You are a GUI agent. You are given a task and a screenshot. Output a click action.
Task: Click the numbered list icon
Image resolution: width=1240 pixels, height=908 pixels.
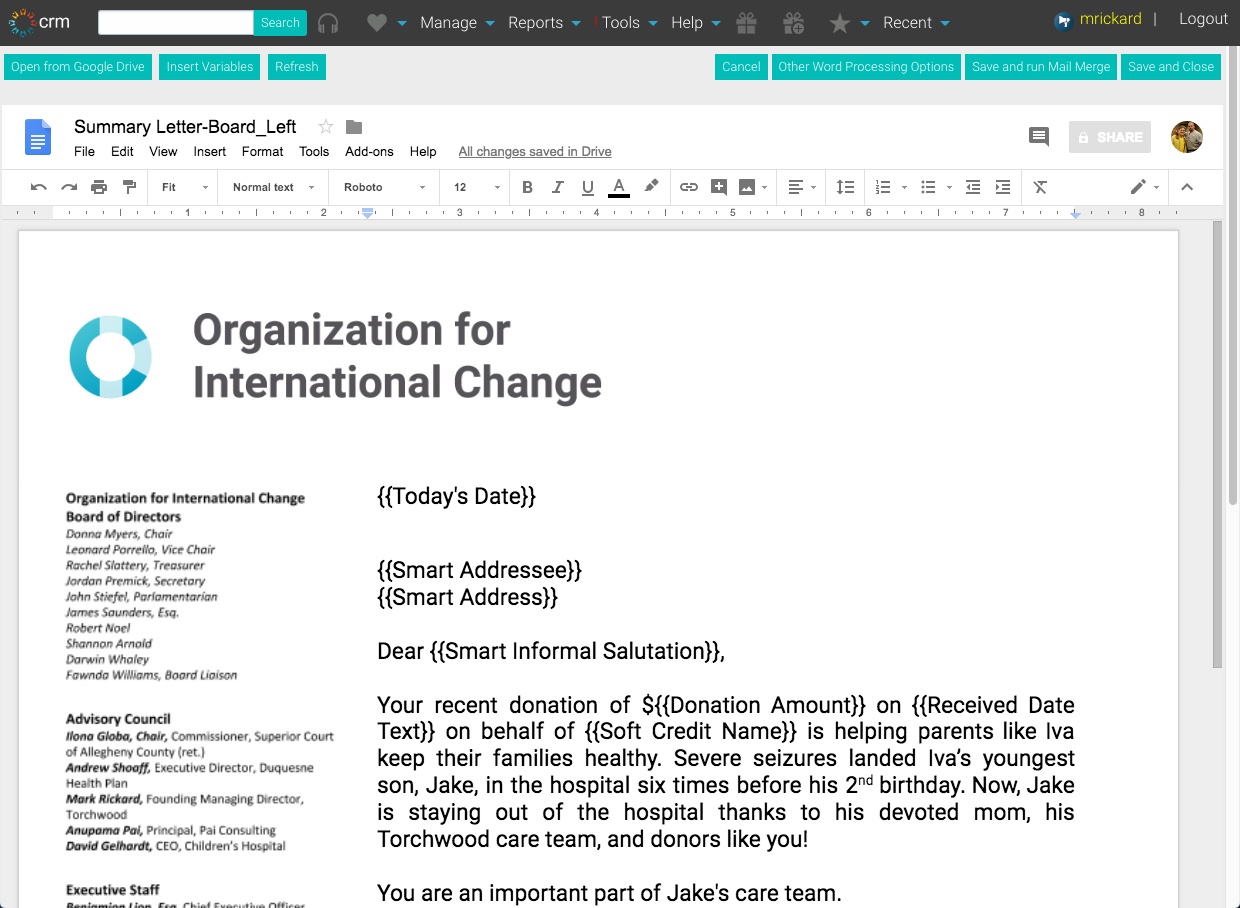click(882, 187)
